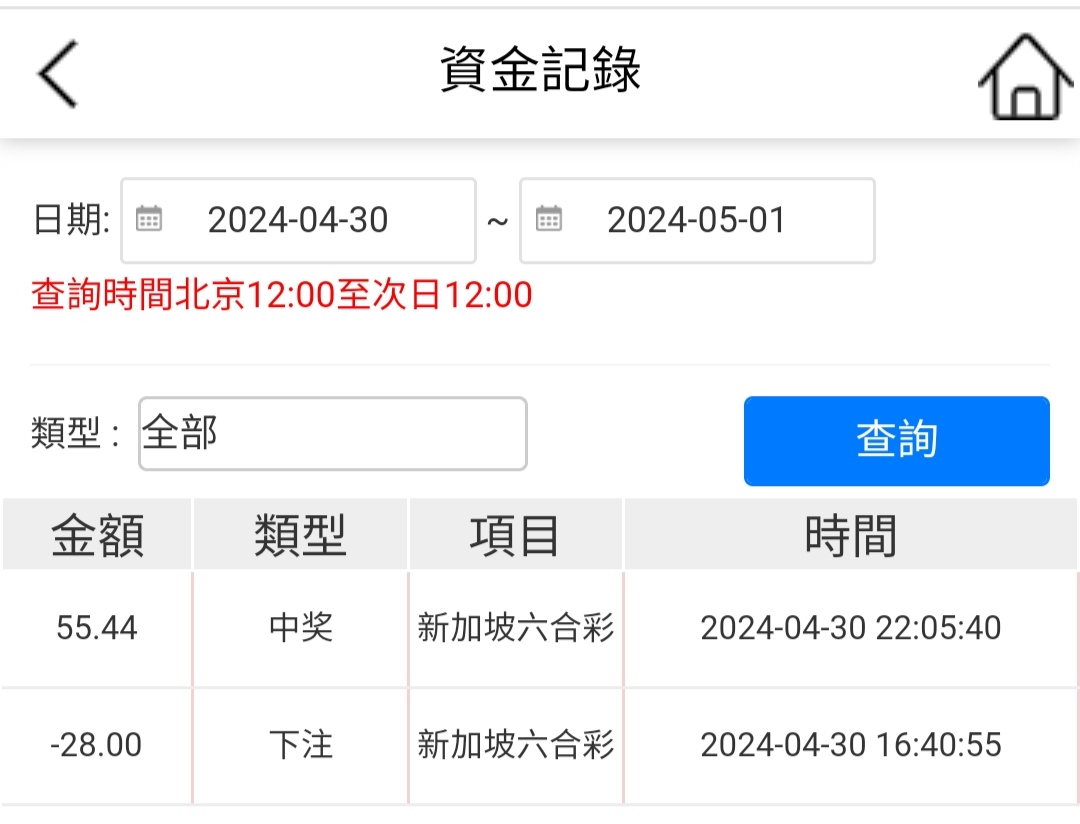Select 新加坡六合彩 in the 中奖 row
This screenshot has width=1080, height=824.
pyautogui.click(x=516, y=628)
